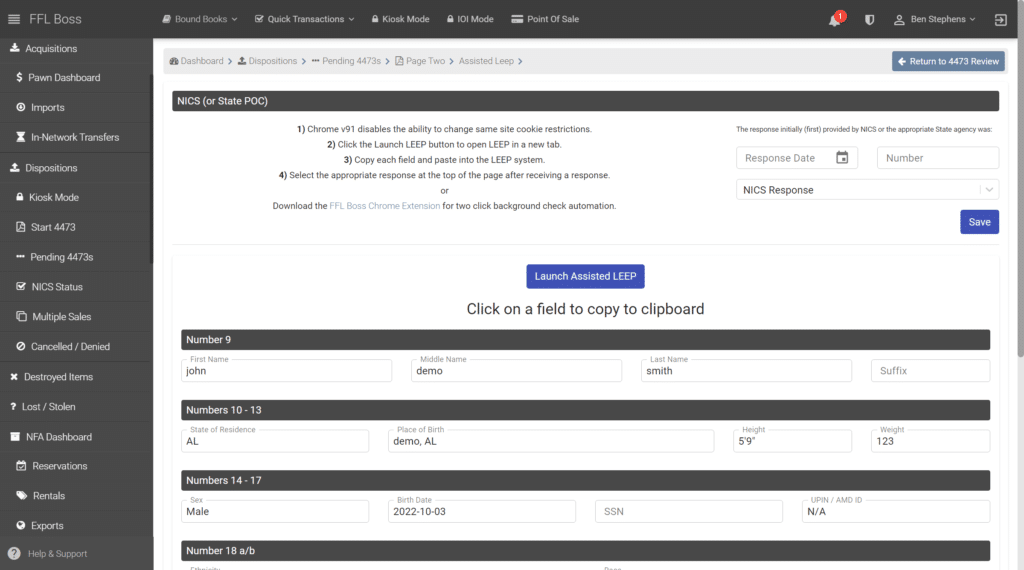Image resolution: width=1024 pixels, height=570 pixels.
Task: Open the NICS Response dropdown
Action: coord(867,190)
